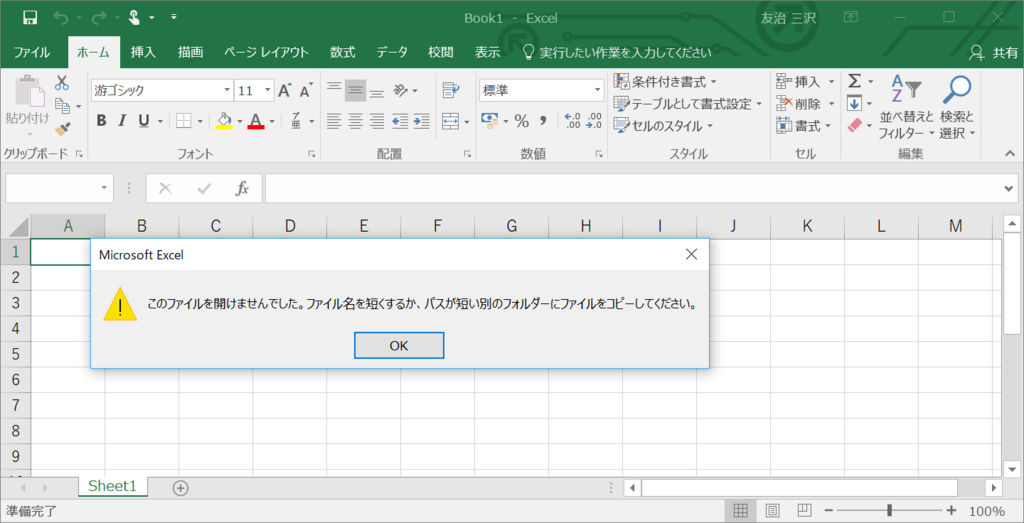Image resolution: width=1024 pixels, height=523 pixels.
Task: Click the Clear eraser icon
Action: click(855, 125)
